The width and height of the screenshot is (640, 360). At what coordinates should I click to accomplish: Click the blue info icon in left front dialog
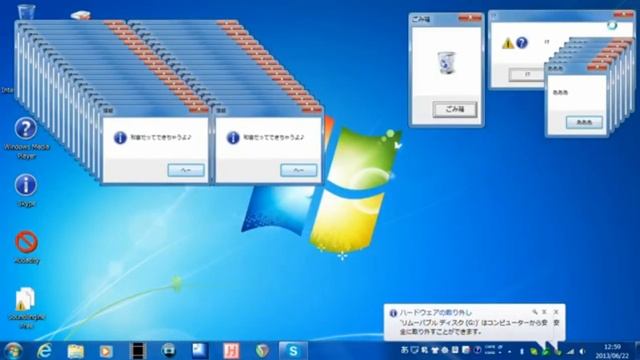(120, 138)
